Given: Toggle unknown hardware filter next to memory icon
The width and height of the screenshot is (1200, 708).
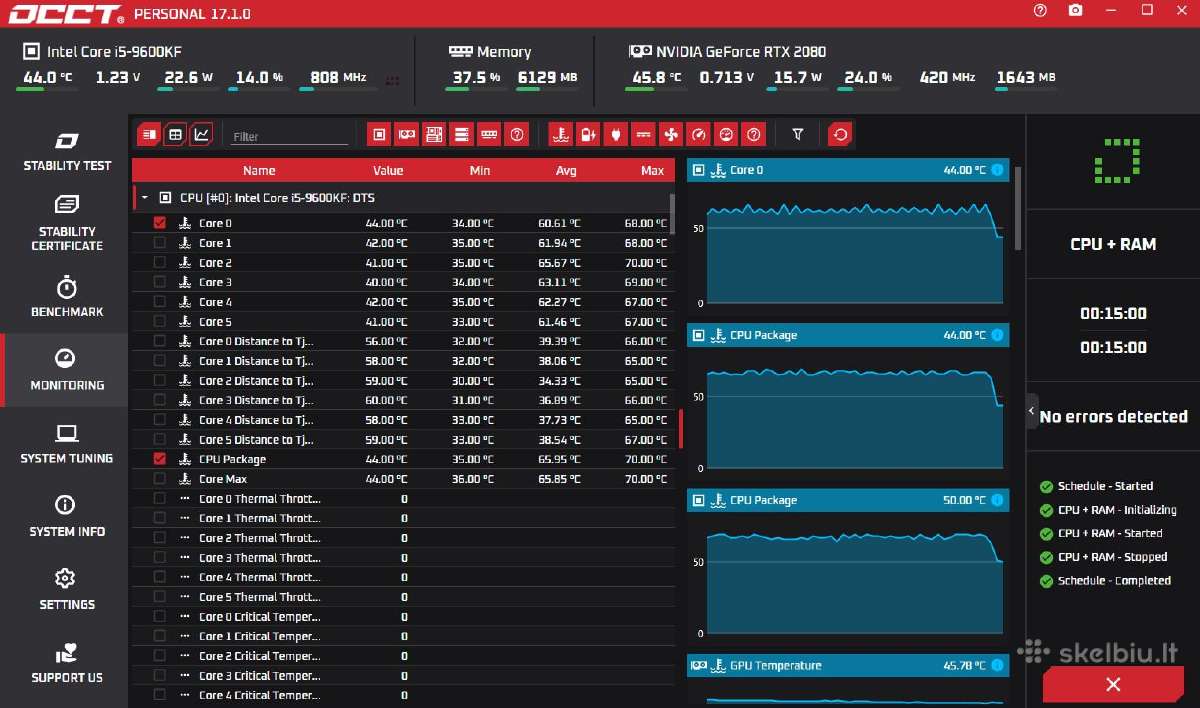Looking at the screenshot, I should [x=516, y=134].
